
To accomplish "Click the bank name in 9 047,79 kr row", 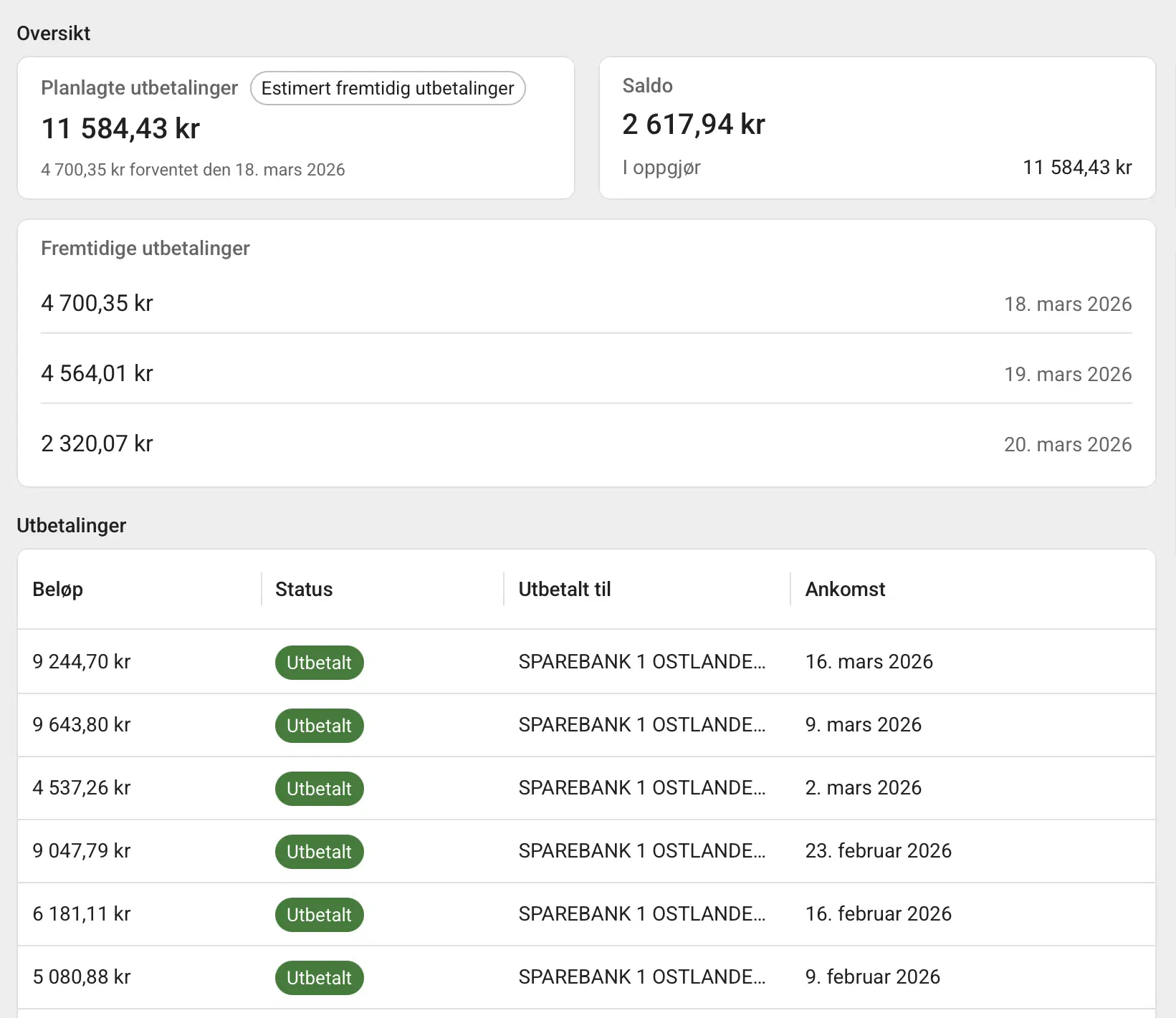I will pos(641,851).
